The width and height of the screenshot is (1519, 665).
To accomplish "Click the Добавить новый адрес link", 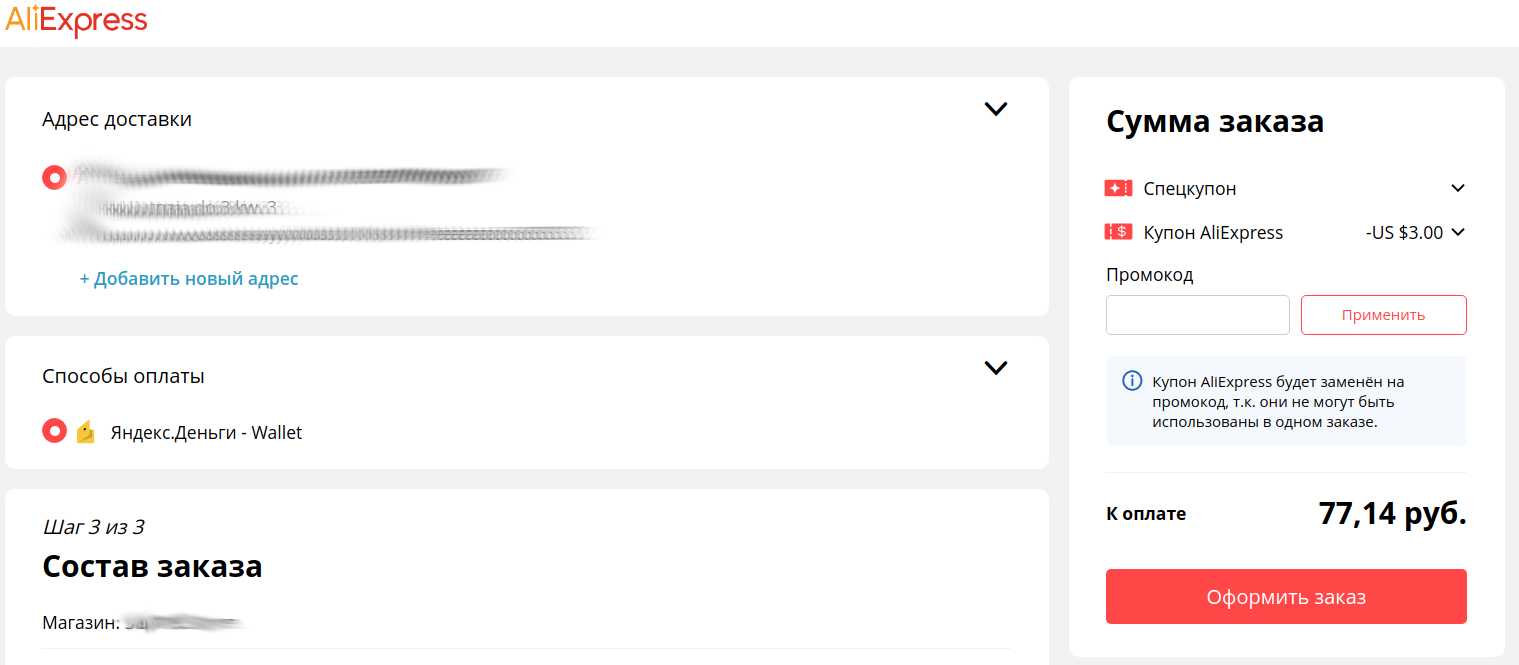I will pyautogui.click(x=189, y=279).
